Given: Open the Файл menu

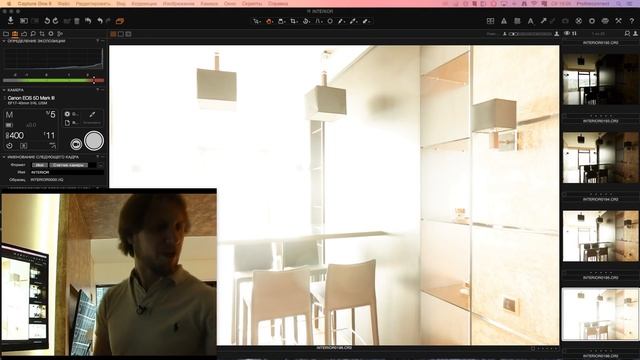Looking at the screenshot, I should [x=63, y=3].
